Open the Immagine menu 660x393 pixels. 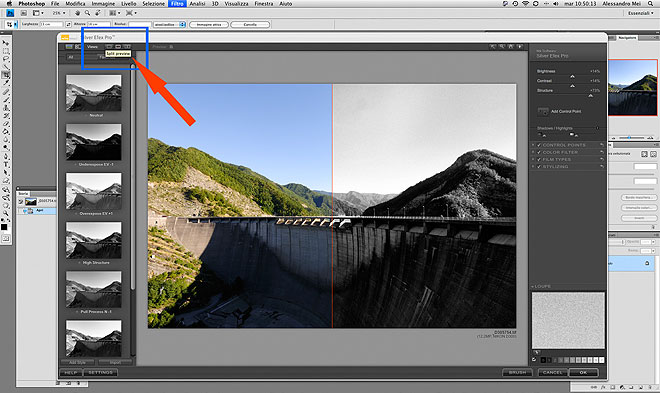[103, 3]
